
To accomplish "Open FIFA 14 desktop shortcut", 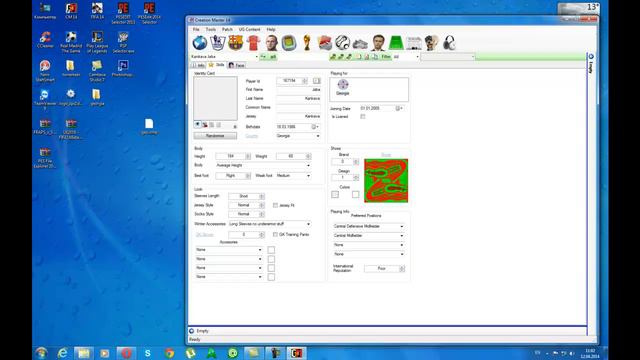I will click(97, 11).
